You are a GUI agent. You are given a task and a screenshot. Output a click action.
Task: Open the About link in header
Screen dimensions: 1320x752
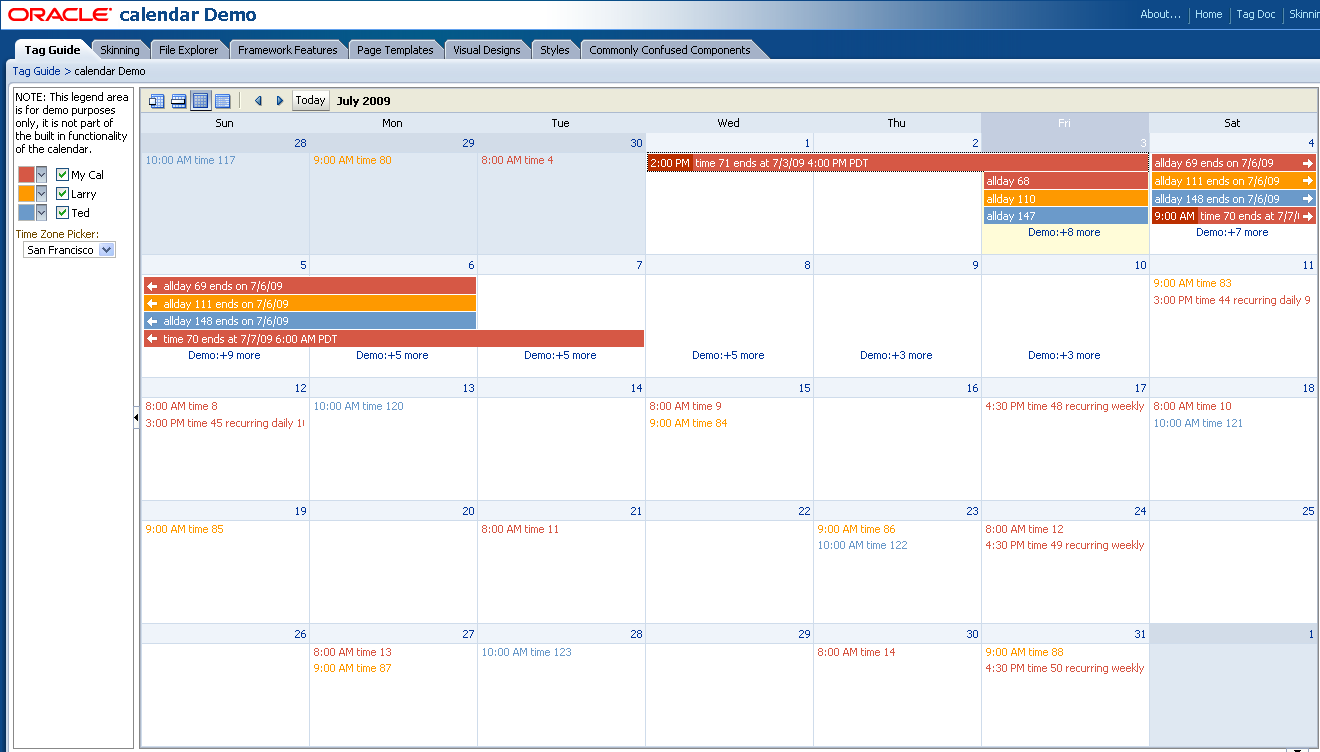coord(1161,14)
